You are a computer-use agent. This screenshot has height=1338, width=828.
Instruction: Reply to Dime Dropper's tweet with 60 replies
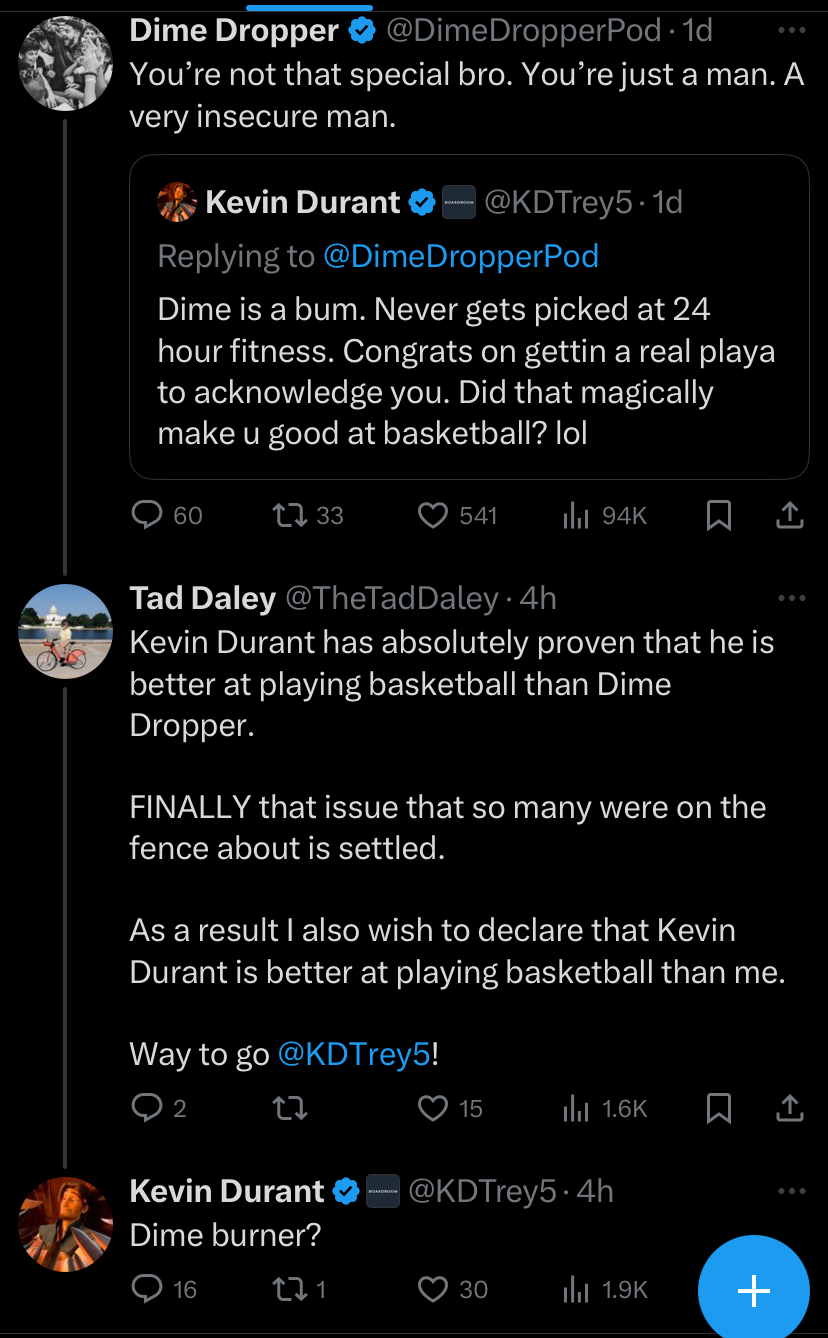[x=147, y=515]
